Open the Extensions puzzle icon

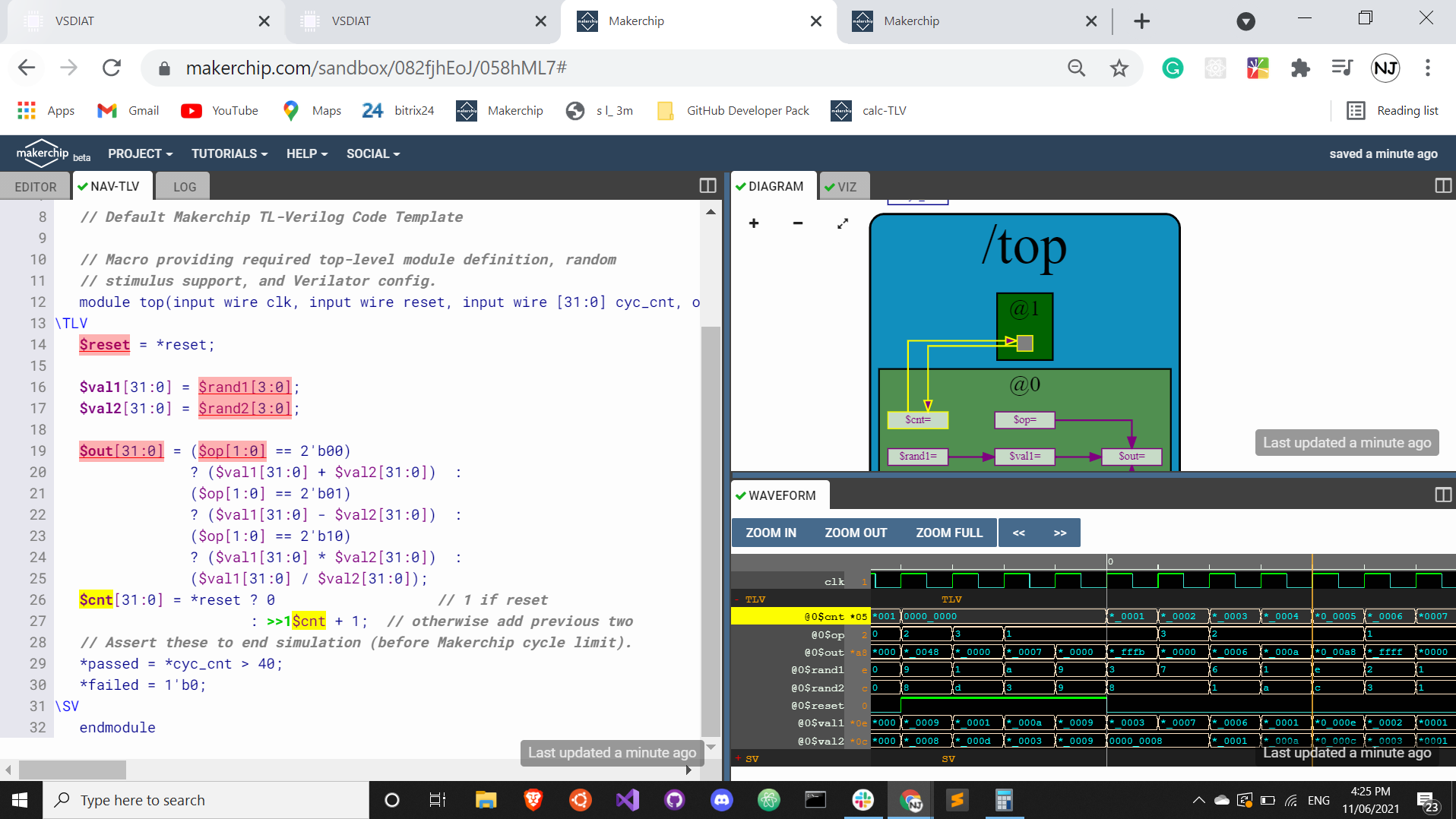pos(1300,68)
